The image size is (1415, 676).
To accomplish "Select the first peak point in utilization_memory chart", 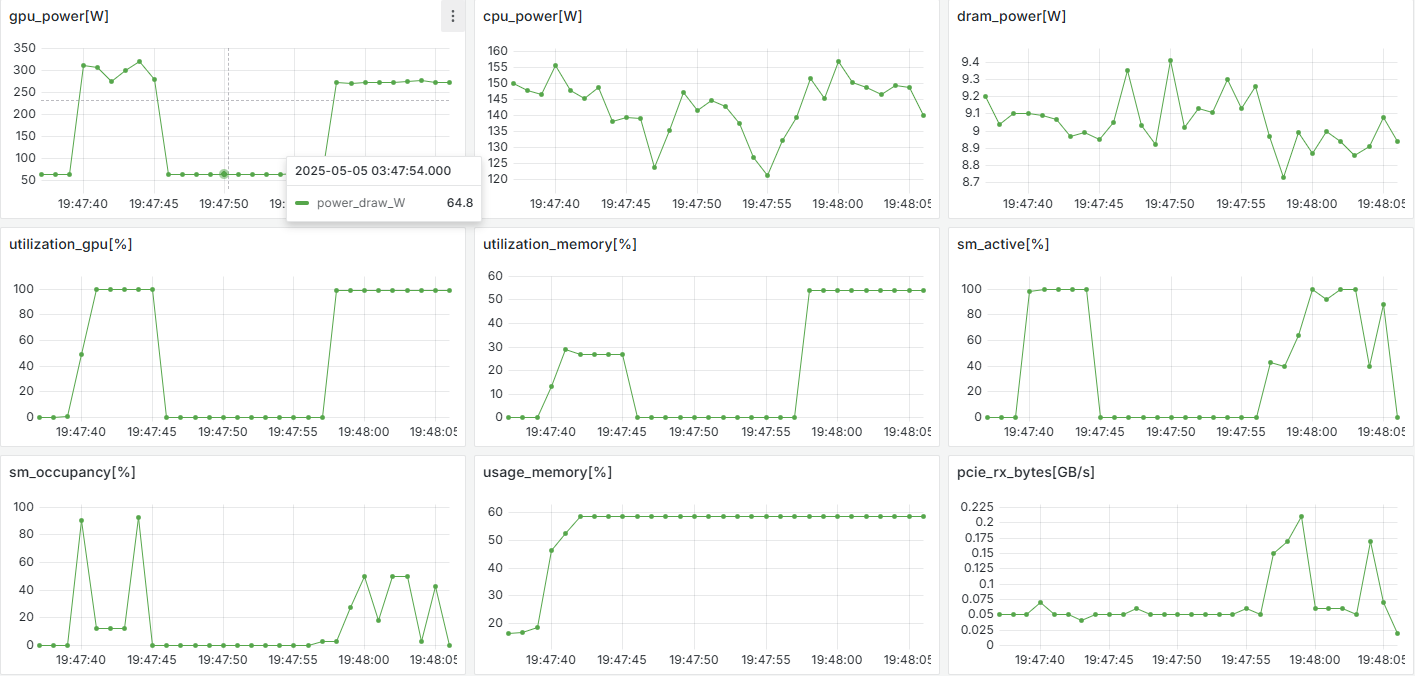I will (x=565, y=350).
